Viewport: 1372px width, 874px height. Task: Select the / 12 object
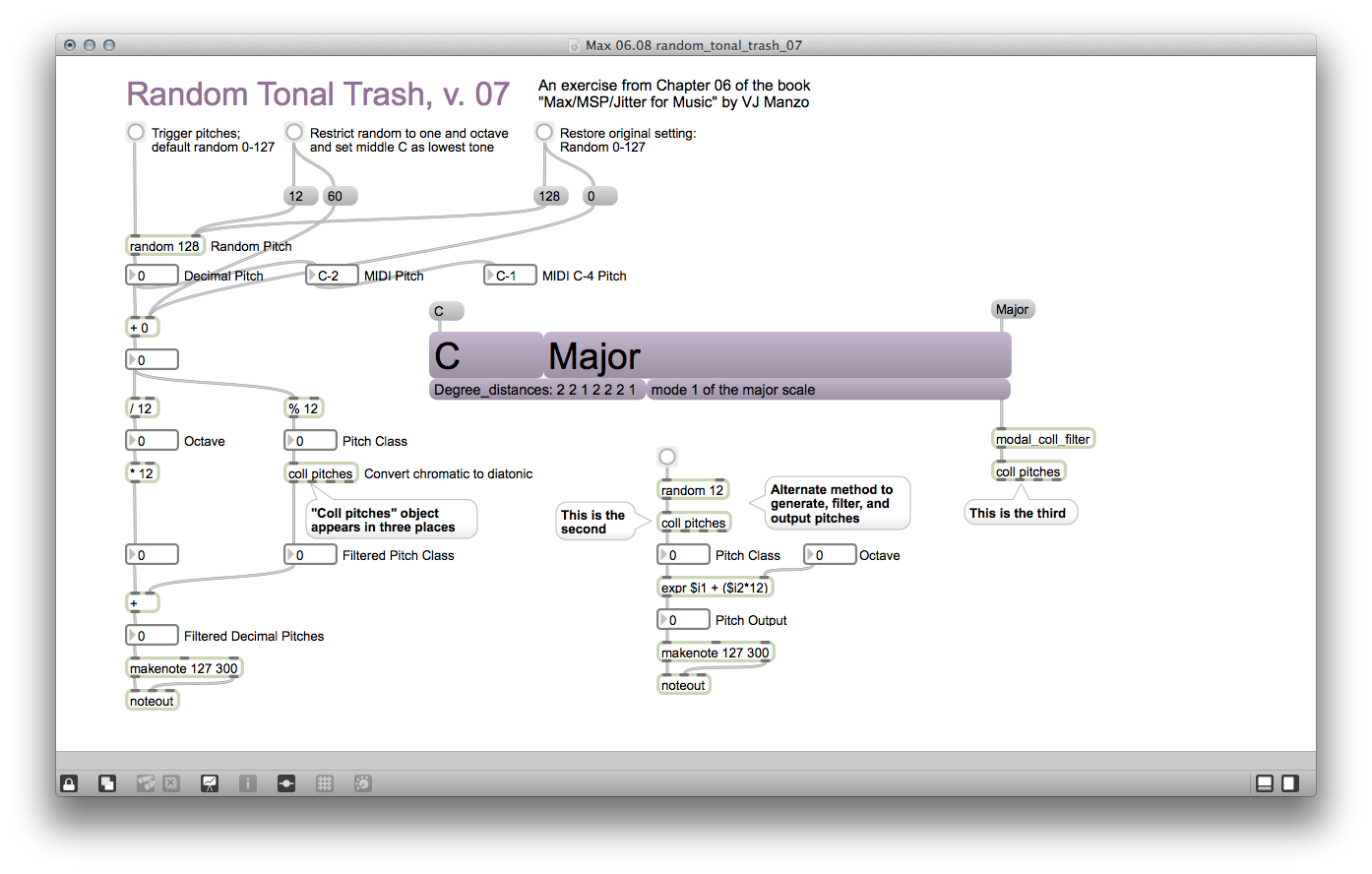click(143, 408)
